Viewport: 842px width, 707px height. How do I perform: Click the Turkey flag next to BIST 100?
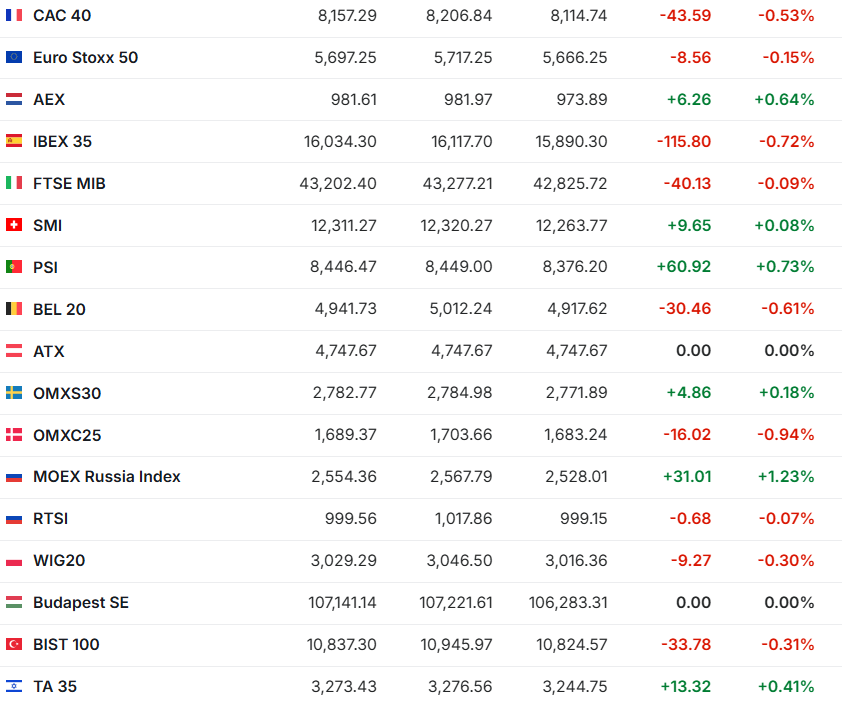point(14,645)
